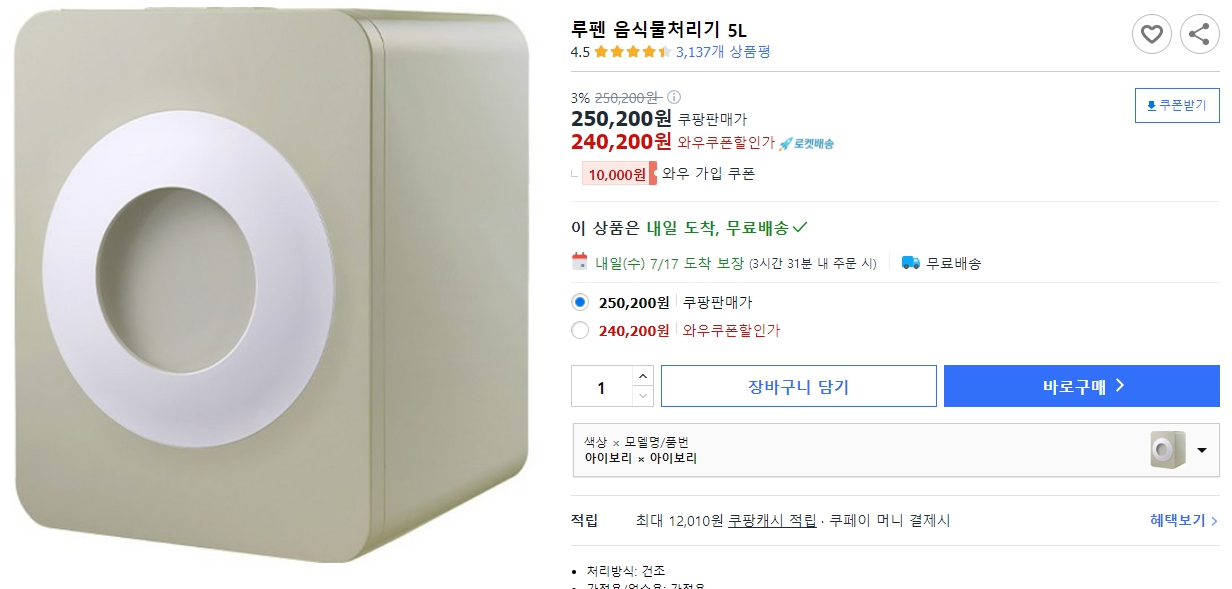This screenshot has width=1232, height=589.
Task: Click the 장바구니 담기 cart button
Action: (x=800, y=386)
